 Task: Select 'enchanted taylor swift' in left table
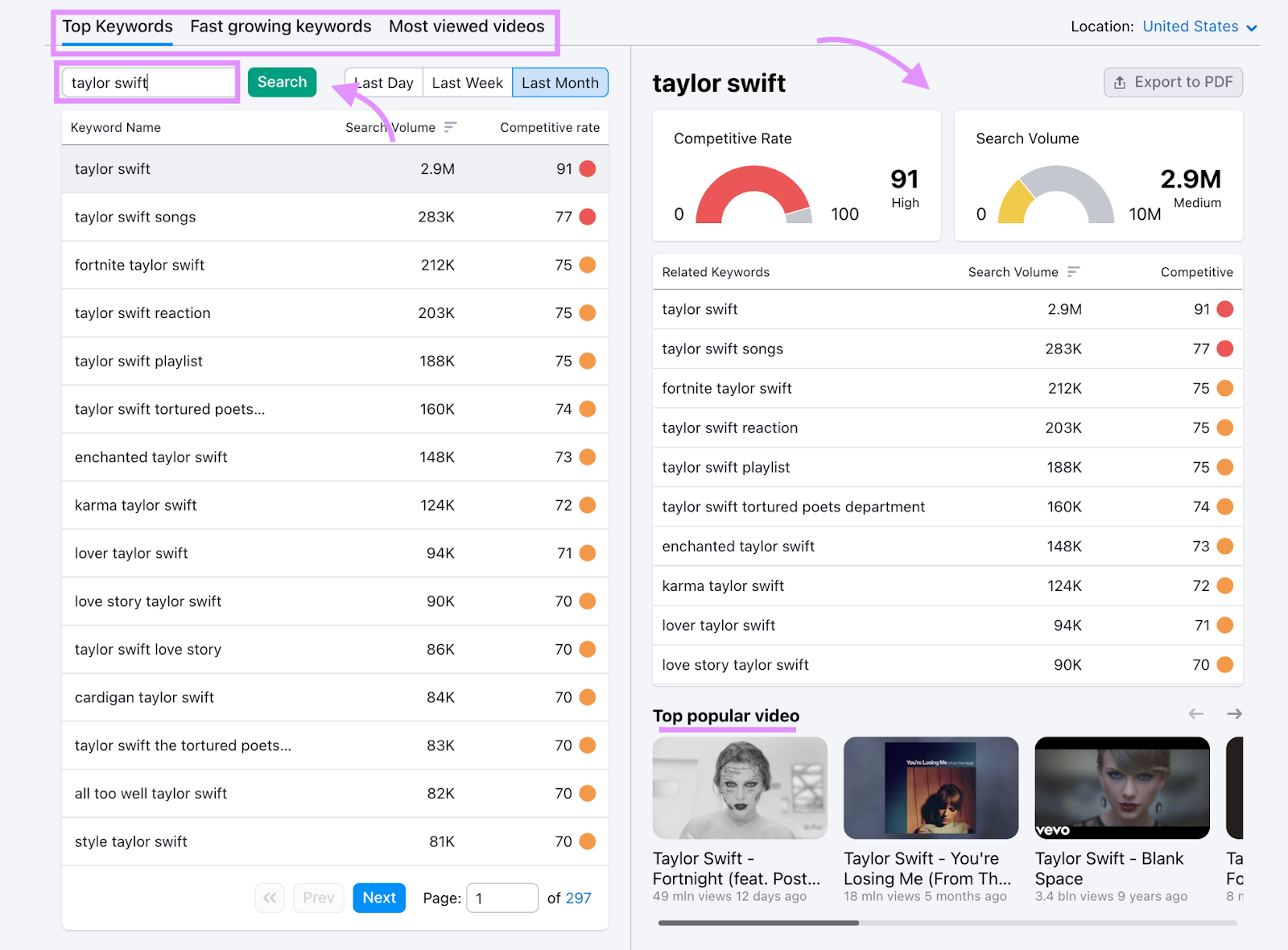(x=335, y=457)
